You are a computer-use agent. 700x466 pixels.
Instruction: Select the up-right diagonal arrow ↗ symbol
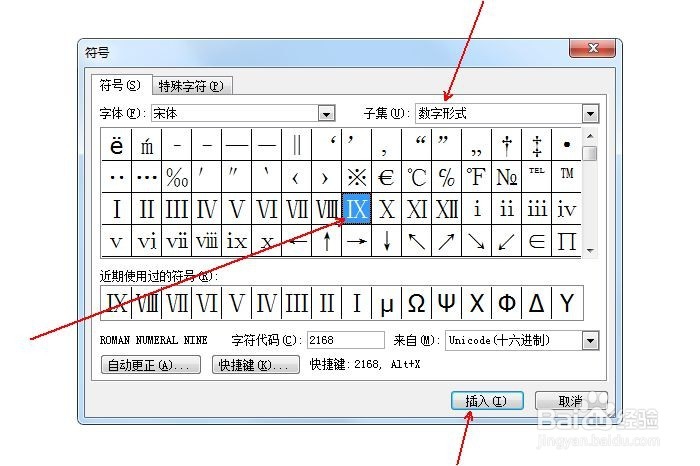pyautogui.click(x=446, y=241)
